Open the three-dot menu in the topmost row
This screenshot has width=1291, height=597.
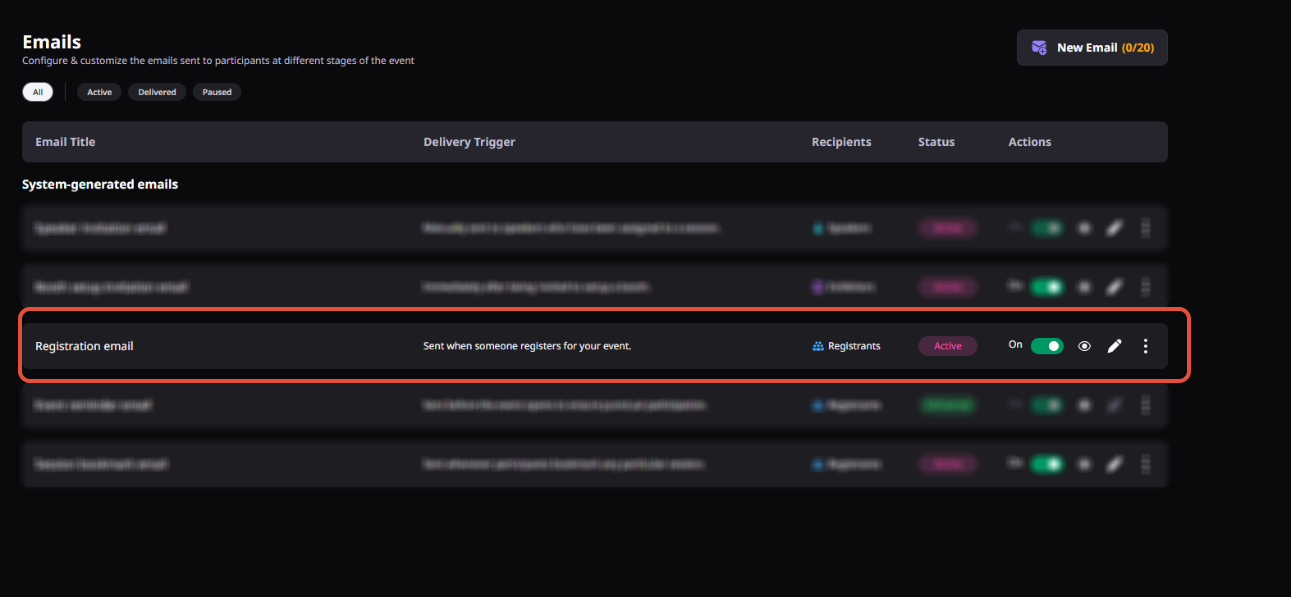[1146, 228]
